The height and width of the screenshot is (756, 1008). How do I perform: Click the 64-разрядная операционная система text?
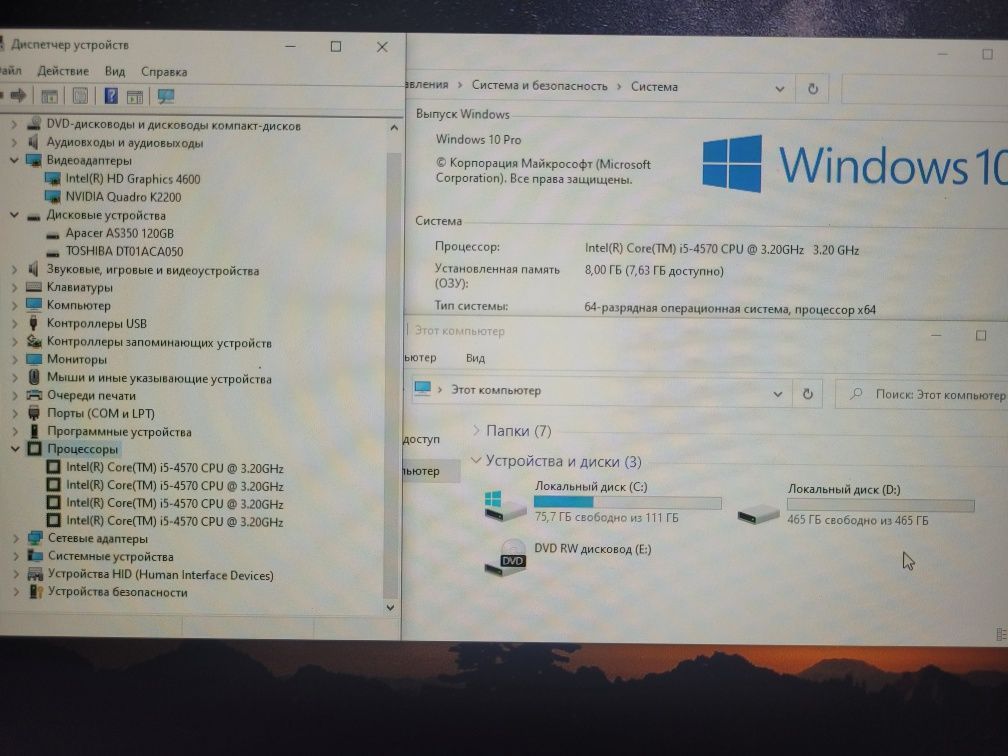coord(730,309)
